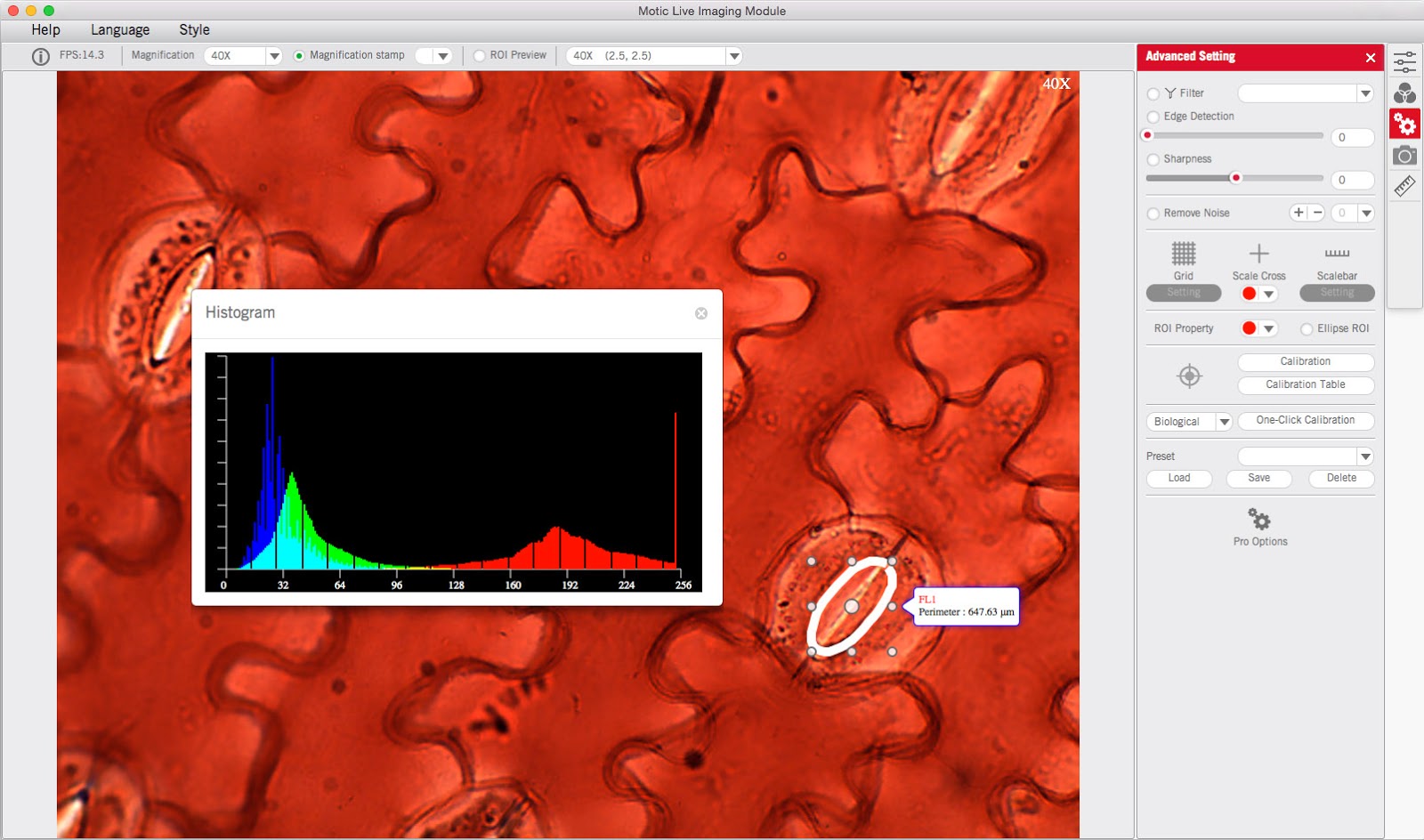Select the Advanced Setting gear icon
The image size is (1424, 840).
coord(1404,124)
